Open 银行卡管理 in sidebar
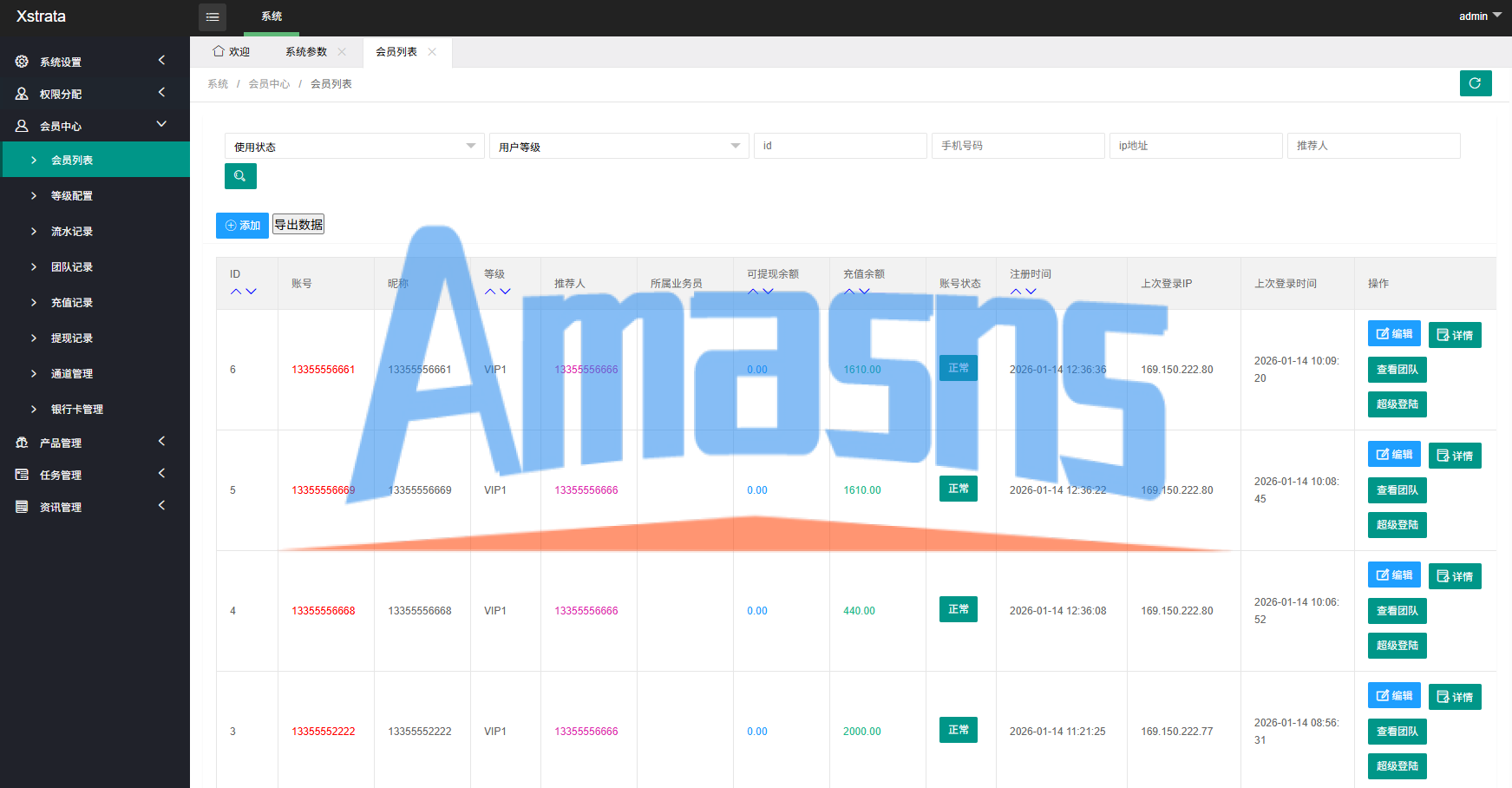 coord(95,409)
